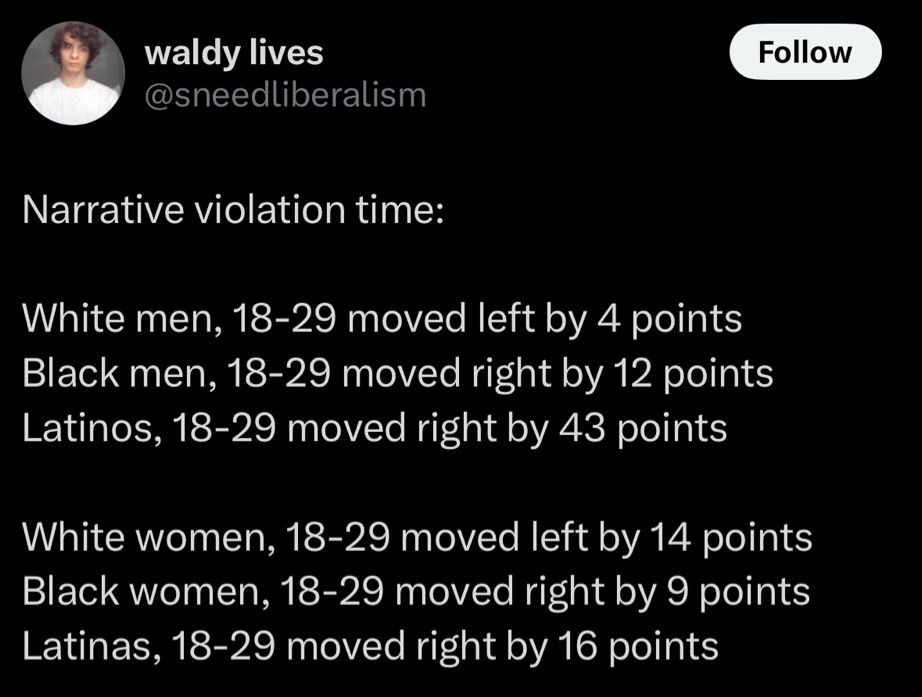Click the word 'violation' in the tweet

[x=269, y=210]
